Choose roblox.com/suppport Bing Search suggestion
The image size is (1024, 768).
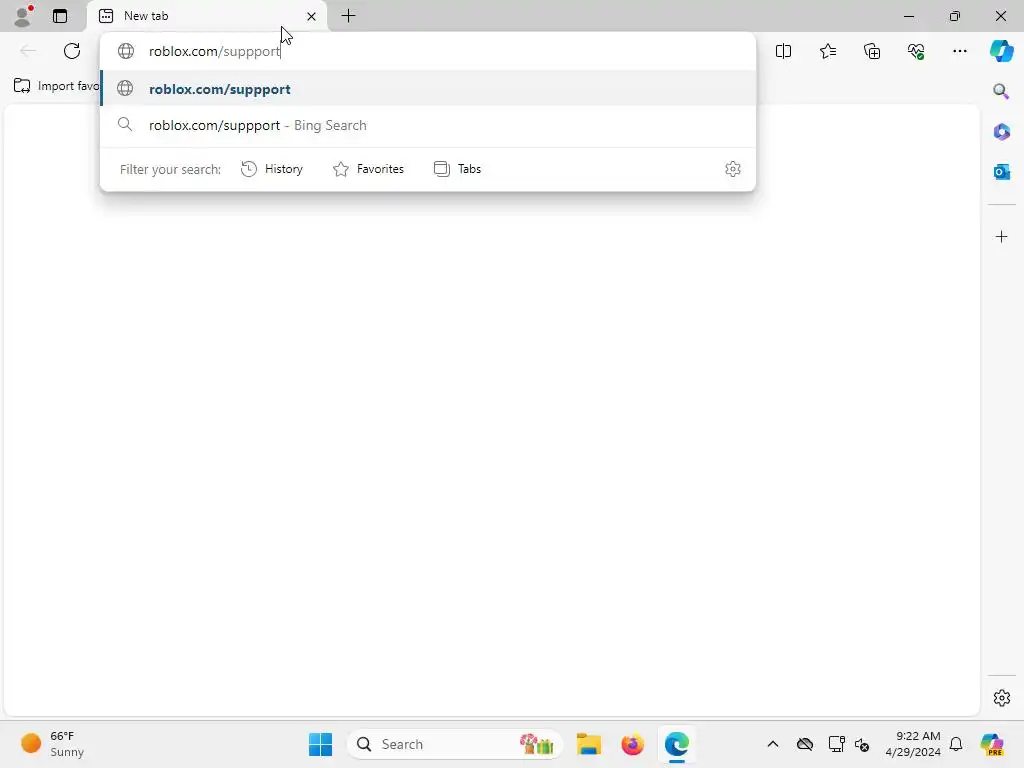pyautogui.click(x=428, y=125)
